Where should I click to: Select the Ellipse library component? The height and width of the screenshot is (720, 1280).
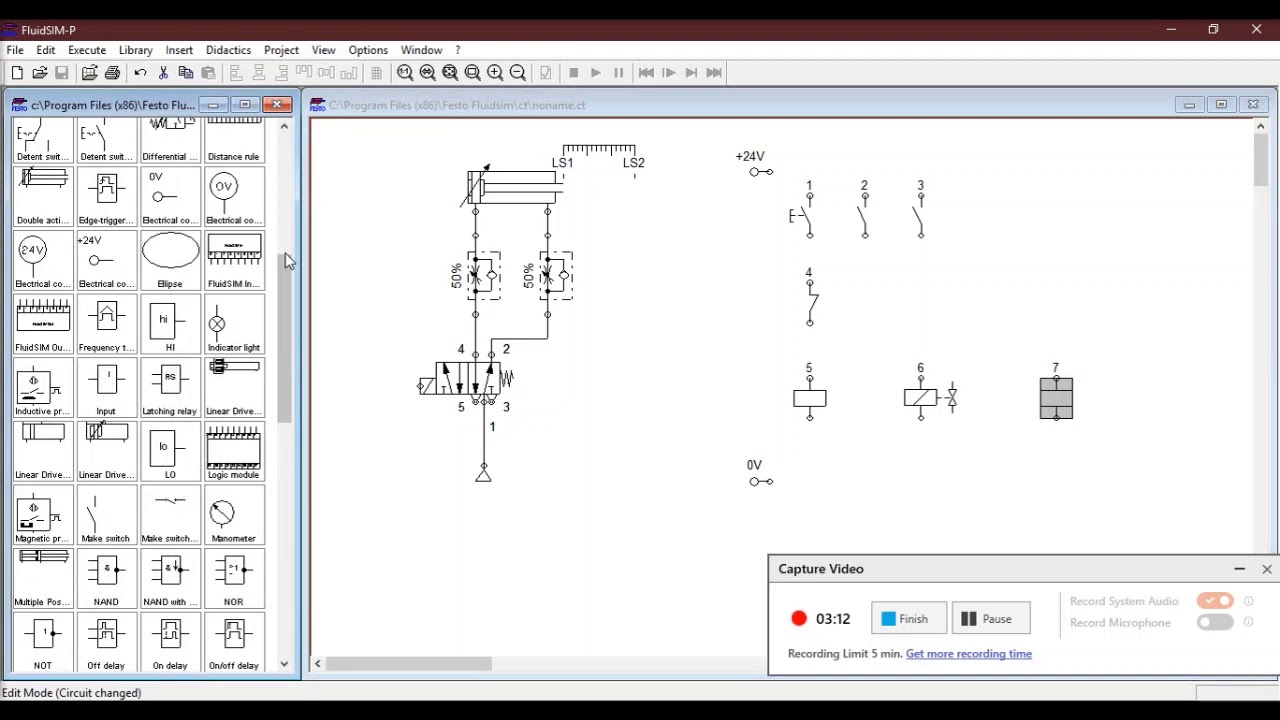[x=170, y=261]
